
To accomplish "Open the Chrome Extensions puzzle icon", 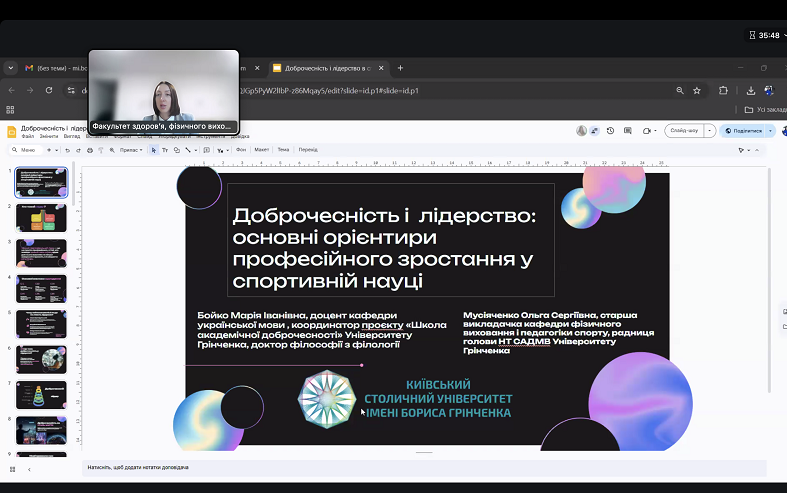I will pyautogui.click(x=723, y=91).
